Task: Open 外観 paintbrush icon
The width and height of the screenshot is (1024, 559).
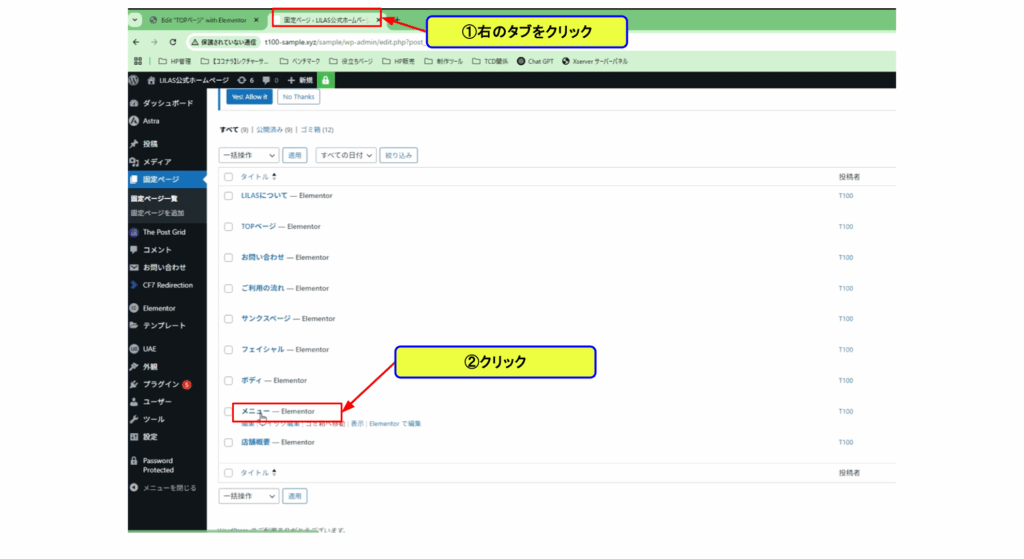Action: (135, 366)
